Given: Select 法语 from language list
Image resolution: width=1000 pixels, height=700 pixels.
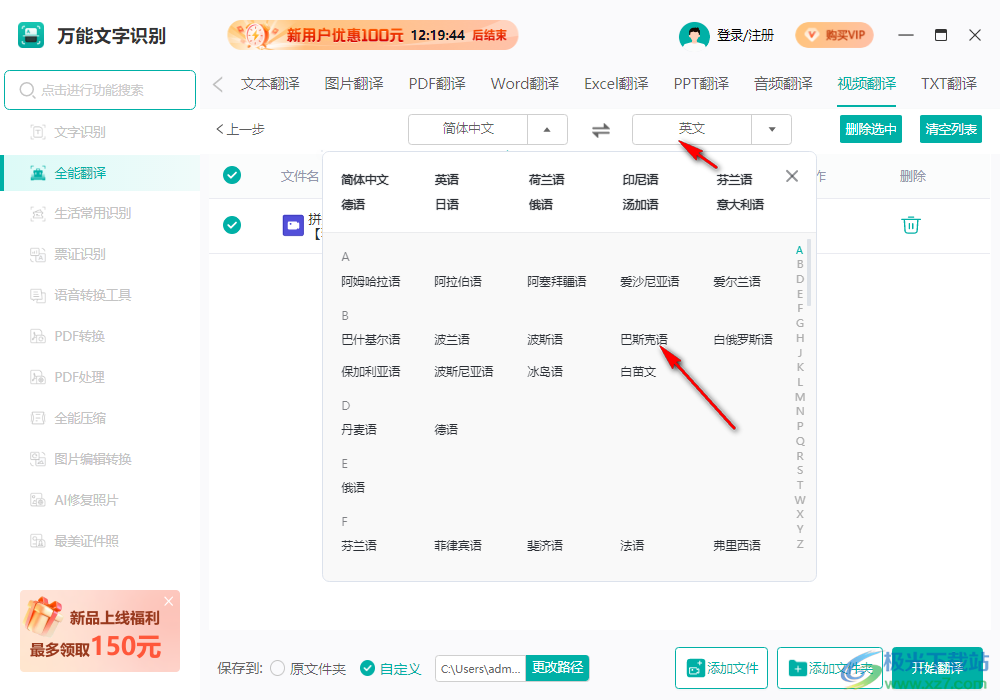Looking at the screenshot, I should click(x=631, y=546).
